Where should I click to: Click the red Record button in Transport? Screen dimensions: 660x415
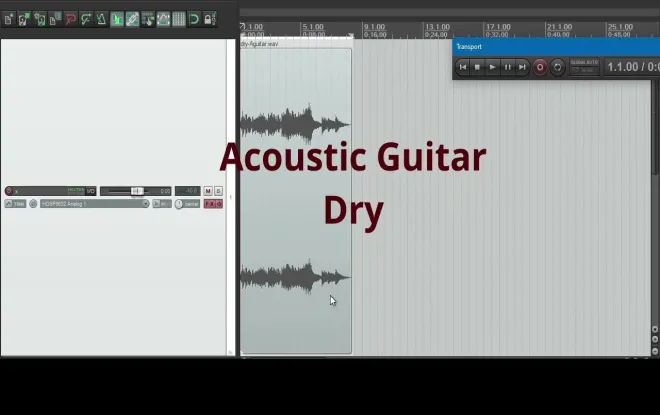pos(540,67)
